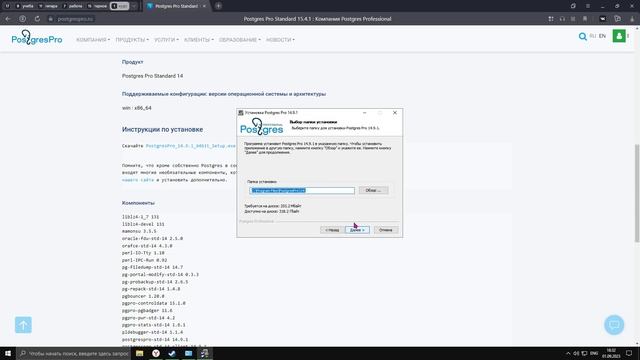
Task: Open new browser tab with plus
Action: pos(218,6)
